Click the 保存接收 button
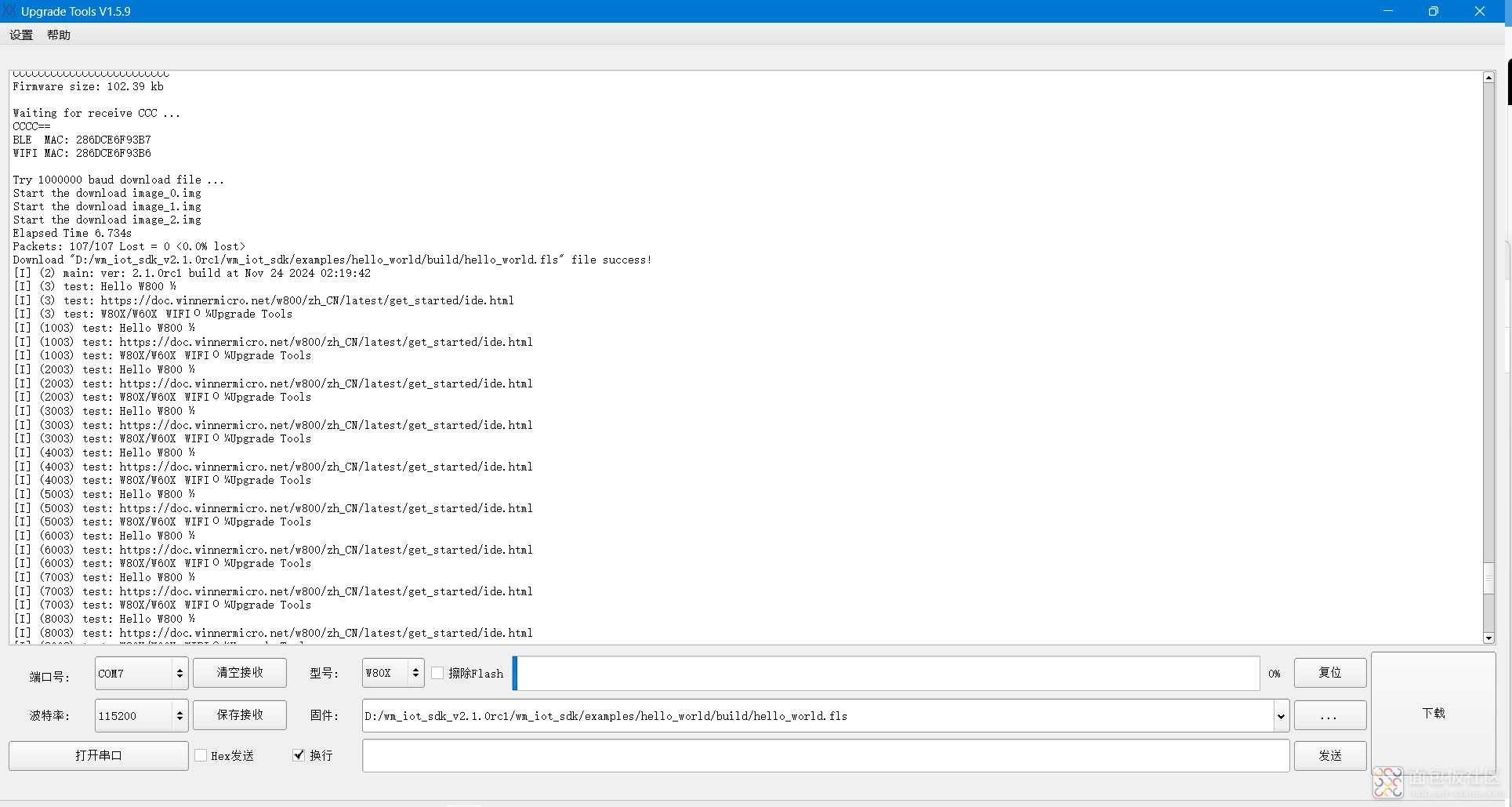Image resolution: width=1512 pixels, height=807 pixels. pos(240,715)
